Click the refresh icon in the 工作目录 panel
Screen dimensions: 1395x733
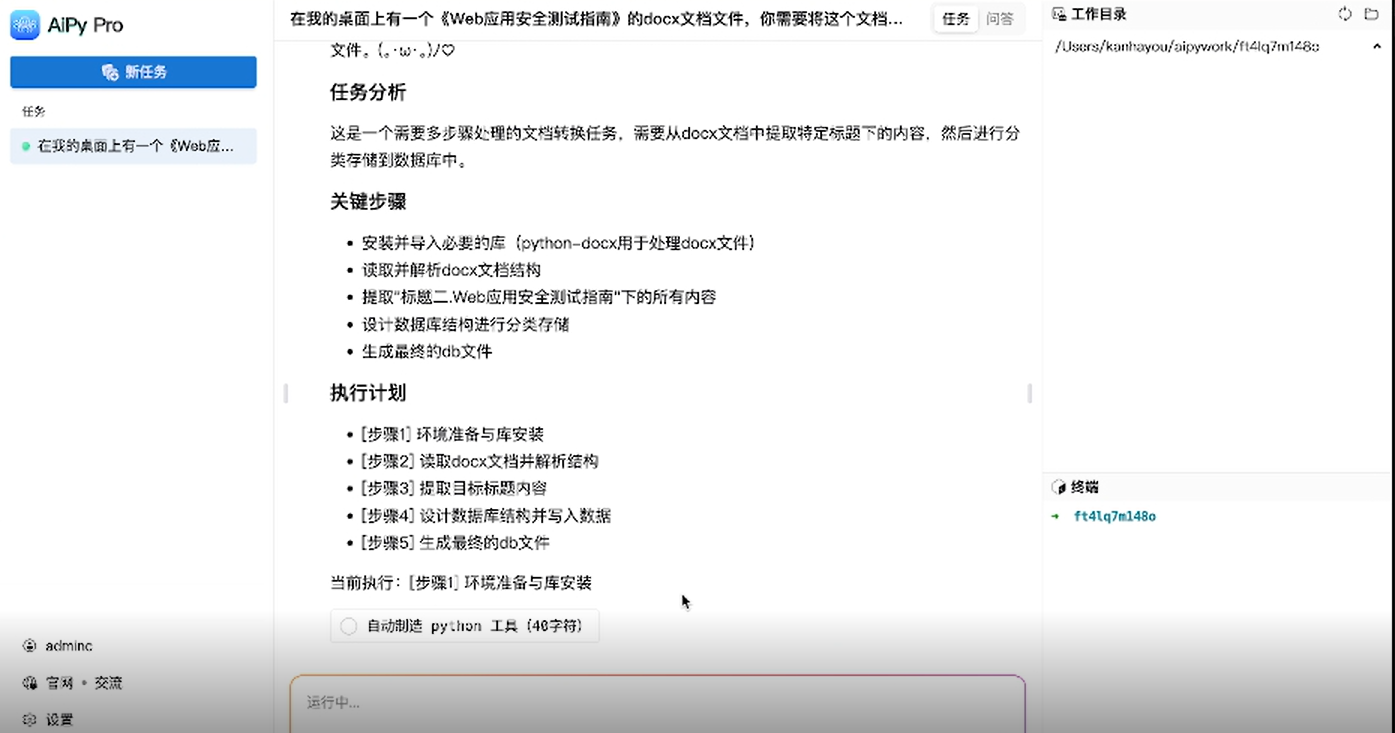[x=1345, y=12]
